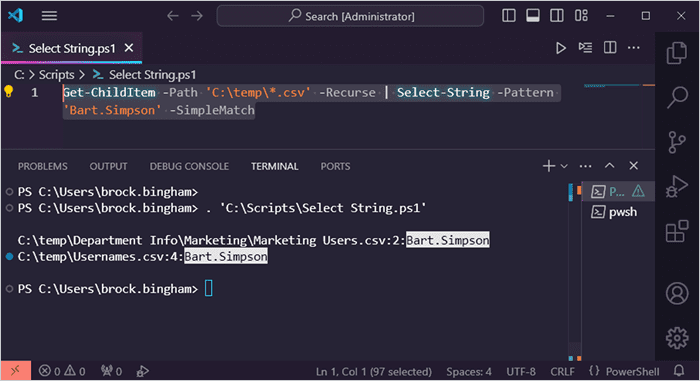Click the Search [Administrator] command center box
Viewport: 700px width, 381px height.
pos(350,16)
